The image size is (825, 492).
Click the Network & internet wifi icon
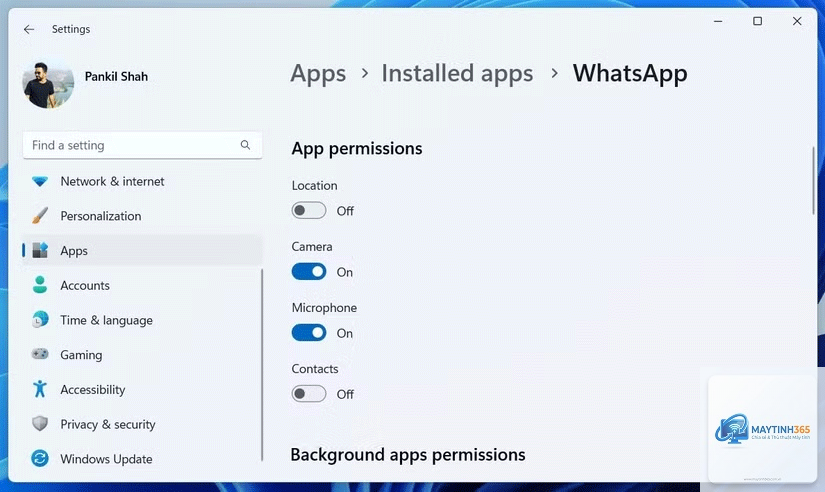(x=39, y=182)
